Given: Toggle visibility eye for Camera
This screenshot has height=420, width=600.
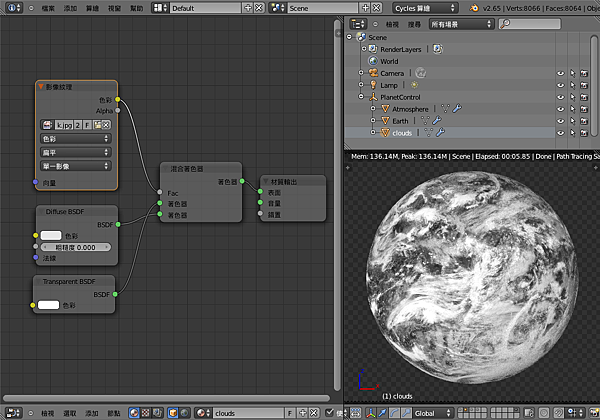Looking at the screenshot, I should pos(560,73).
